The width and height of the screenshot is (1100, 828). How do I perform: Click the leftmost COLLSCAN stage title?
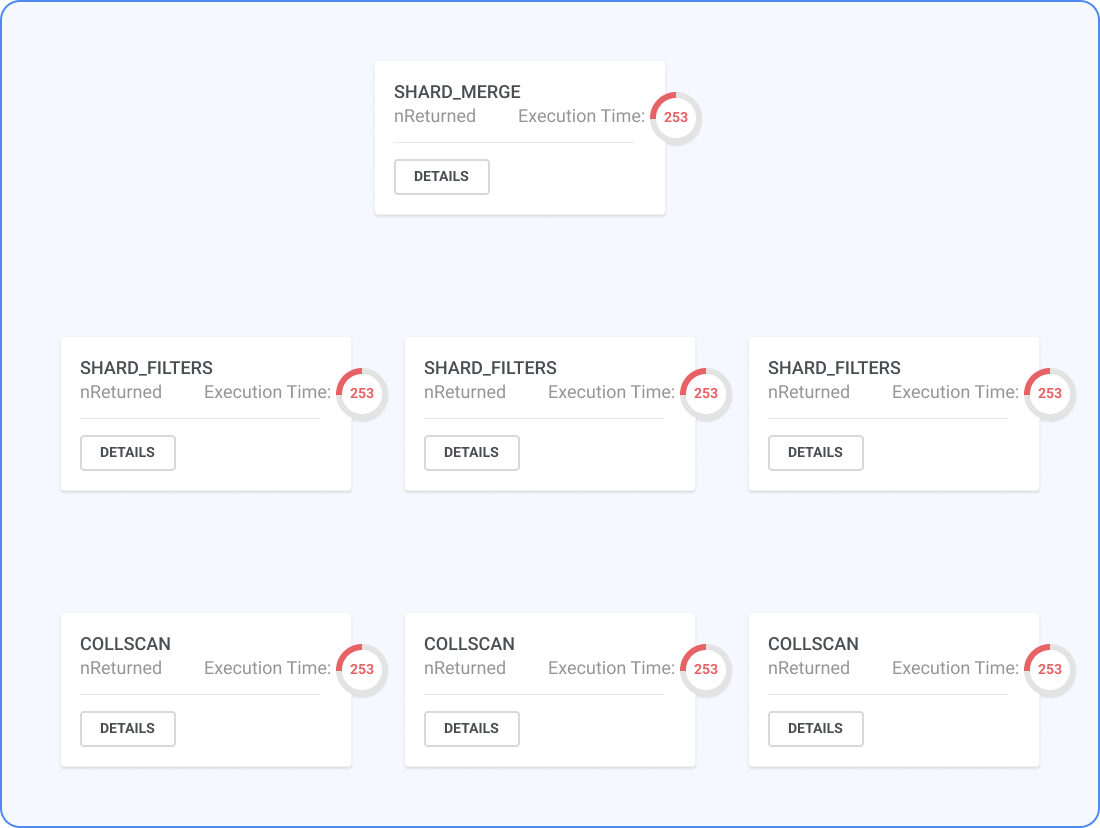tap(126, 643)
